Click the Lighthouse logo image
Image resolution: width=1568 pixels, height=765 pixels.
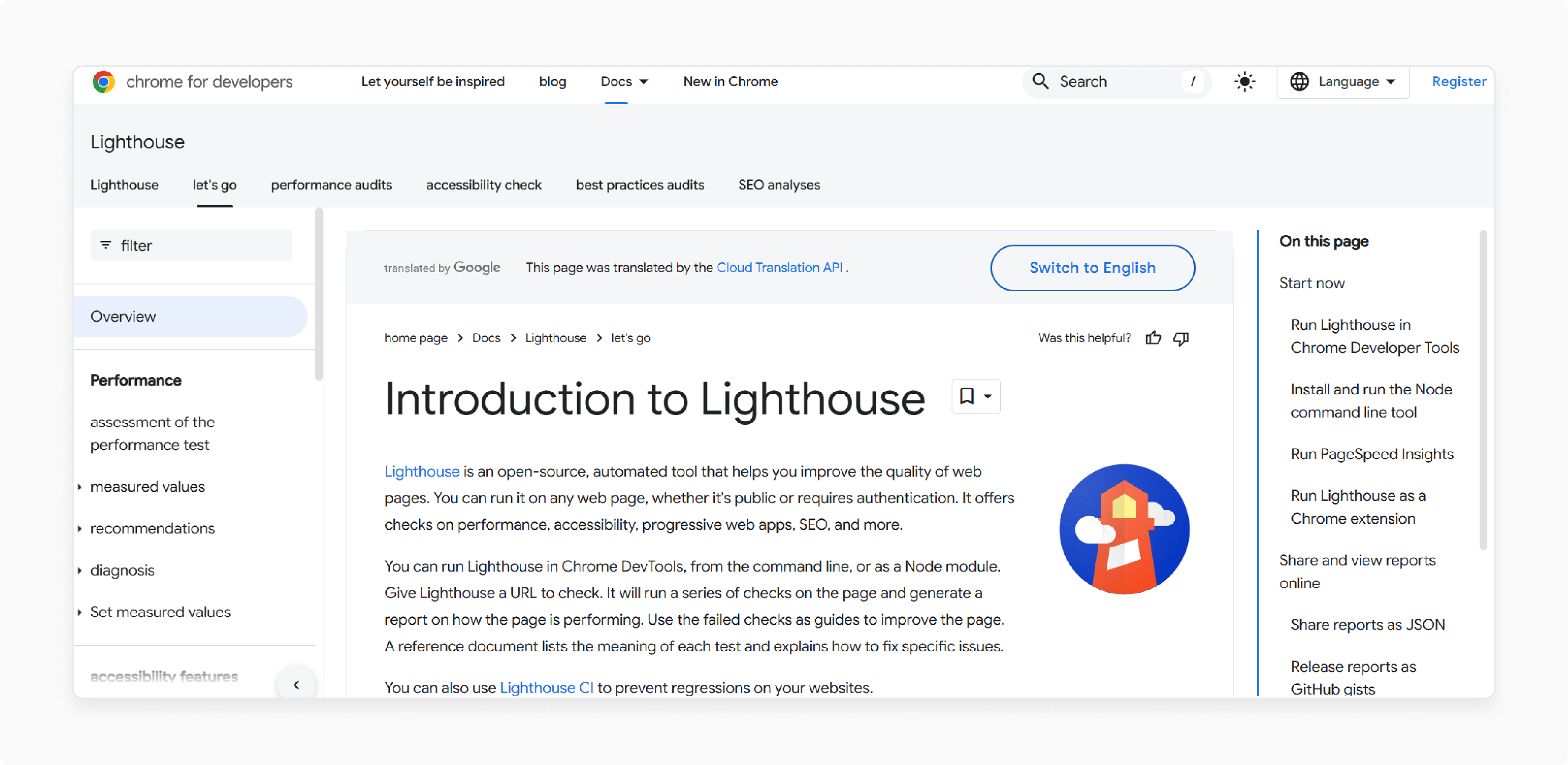[x=1124, y=529]
